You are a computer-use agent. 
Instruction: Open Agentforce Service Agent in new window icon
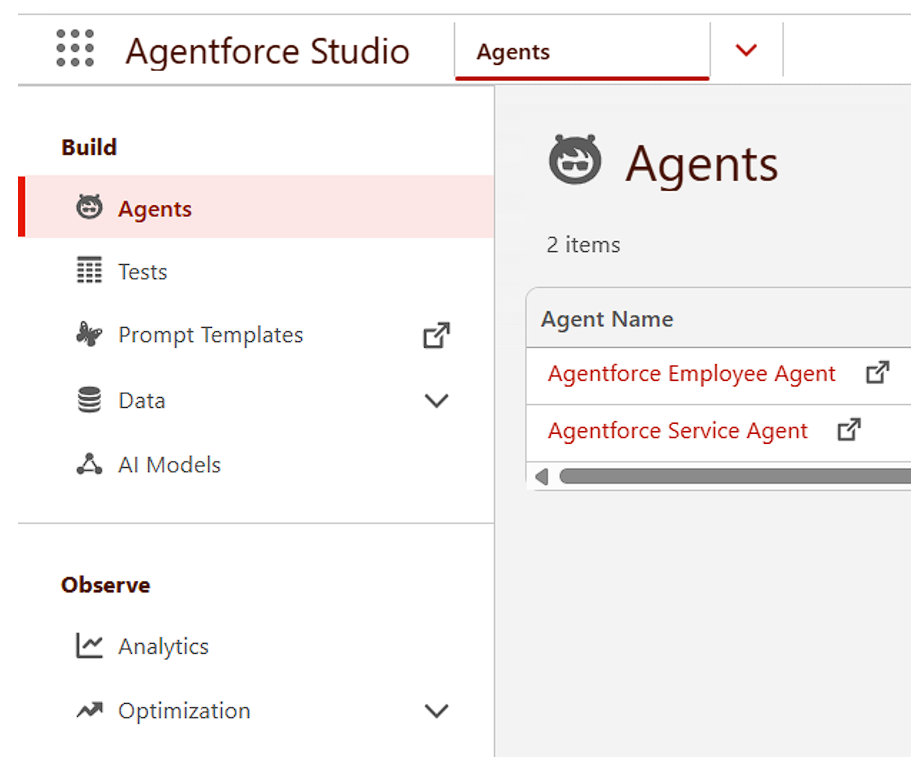pyautogui.click(x=849, y=430)
